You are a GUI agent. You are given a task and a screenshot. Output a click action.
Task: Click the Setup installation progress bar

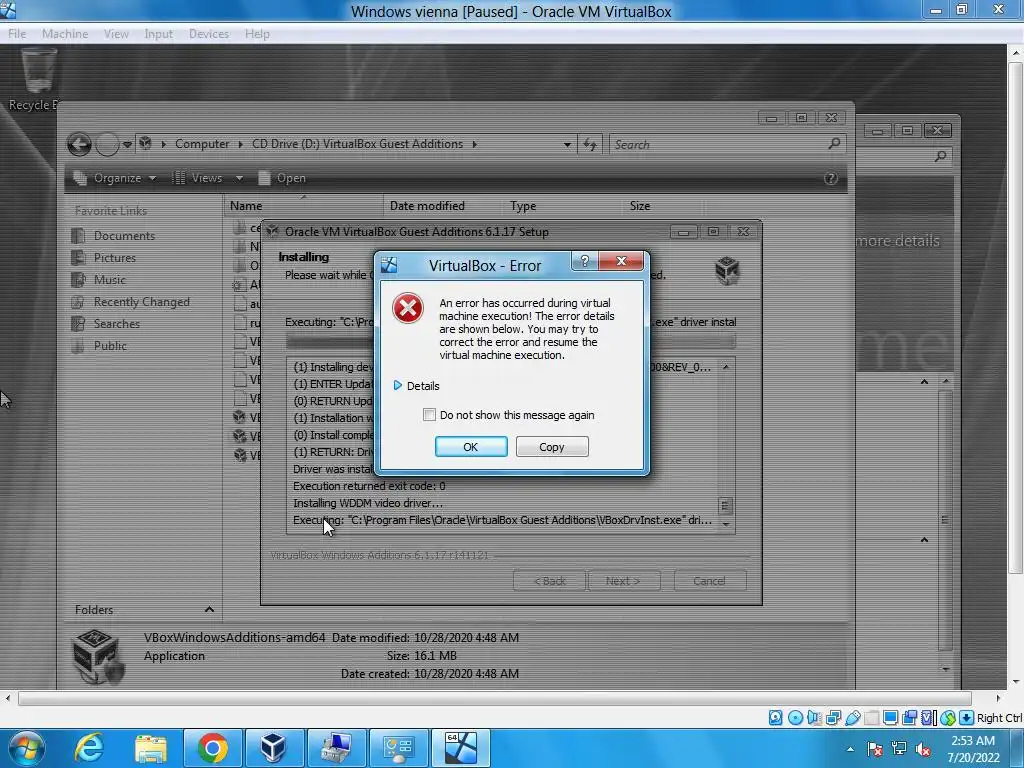click(510, 342)
